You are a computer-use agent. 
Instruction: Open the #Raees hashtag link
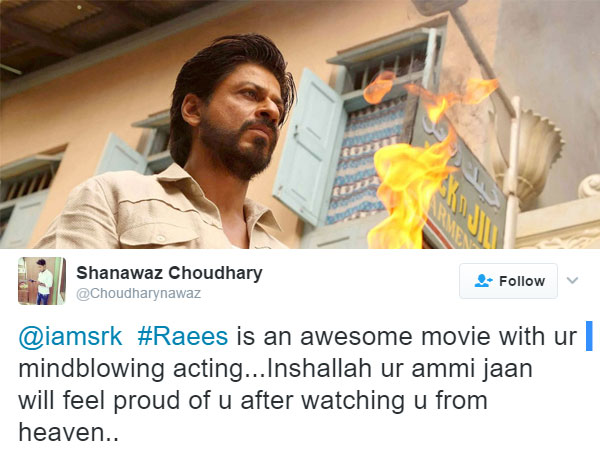183,336
